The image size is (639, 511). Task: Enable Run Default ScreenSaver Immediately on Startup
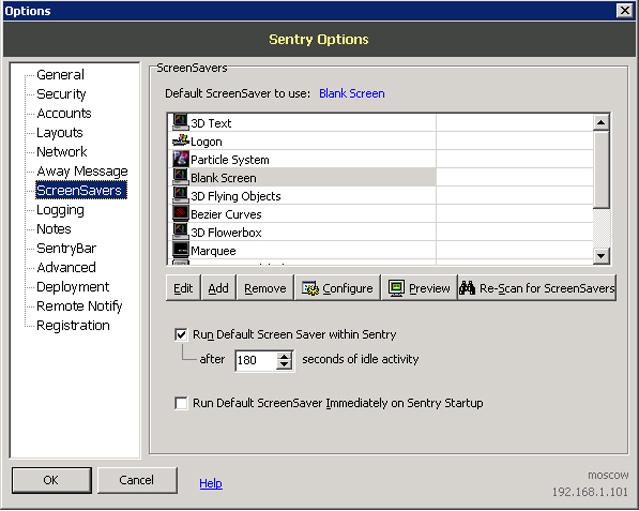pyautogui.click(x=181, y=403)
